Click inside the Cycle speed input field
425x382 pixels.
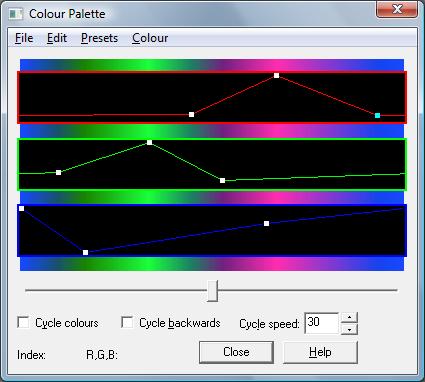(321, 323)
